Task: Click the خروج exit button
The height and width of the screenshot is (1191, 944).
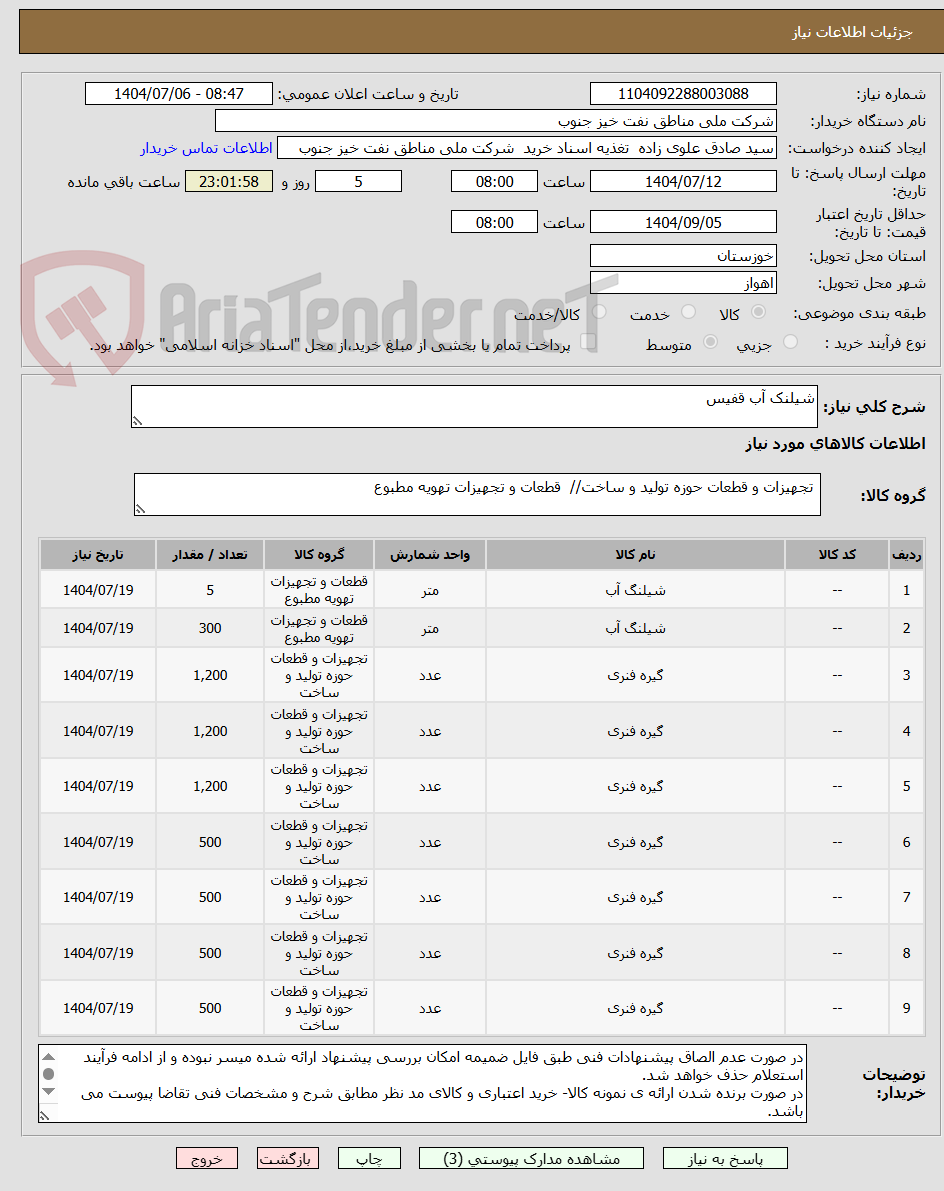Action: [206, 1158]
